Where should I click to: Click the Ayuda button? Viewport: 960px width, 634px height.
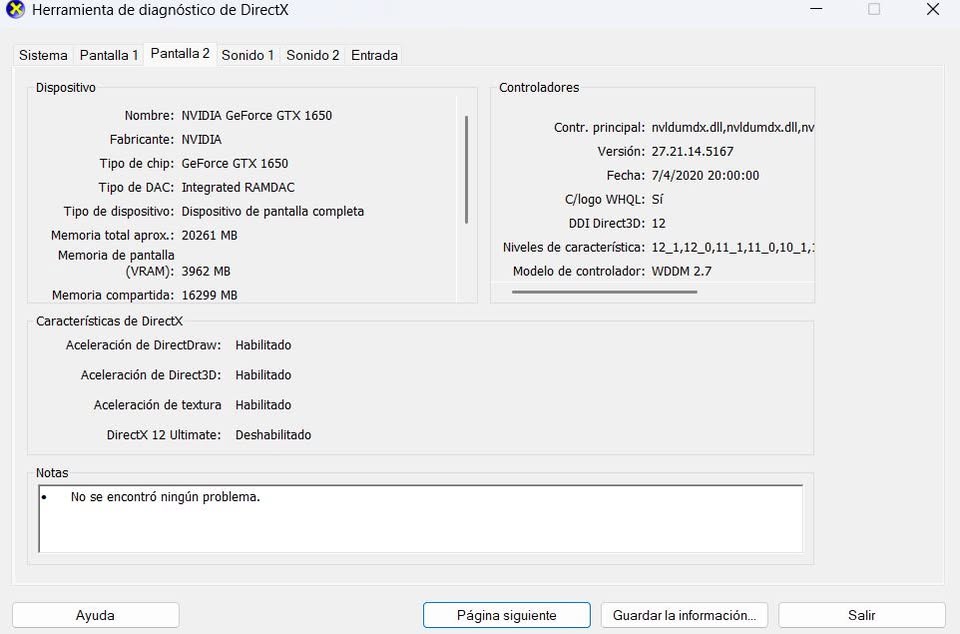point(96,615)
